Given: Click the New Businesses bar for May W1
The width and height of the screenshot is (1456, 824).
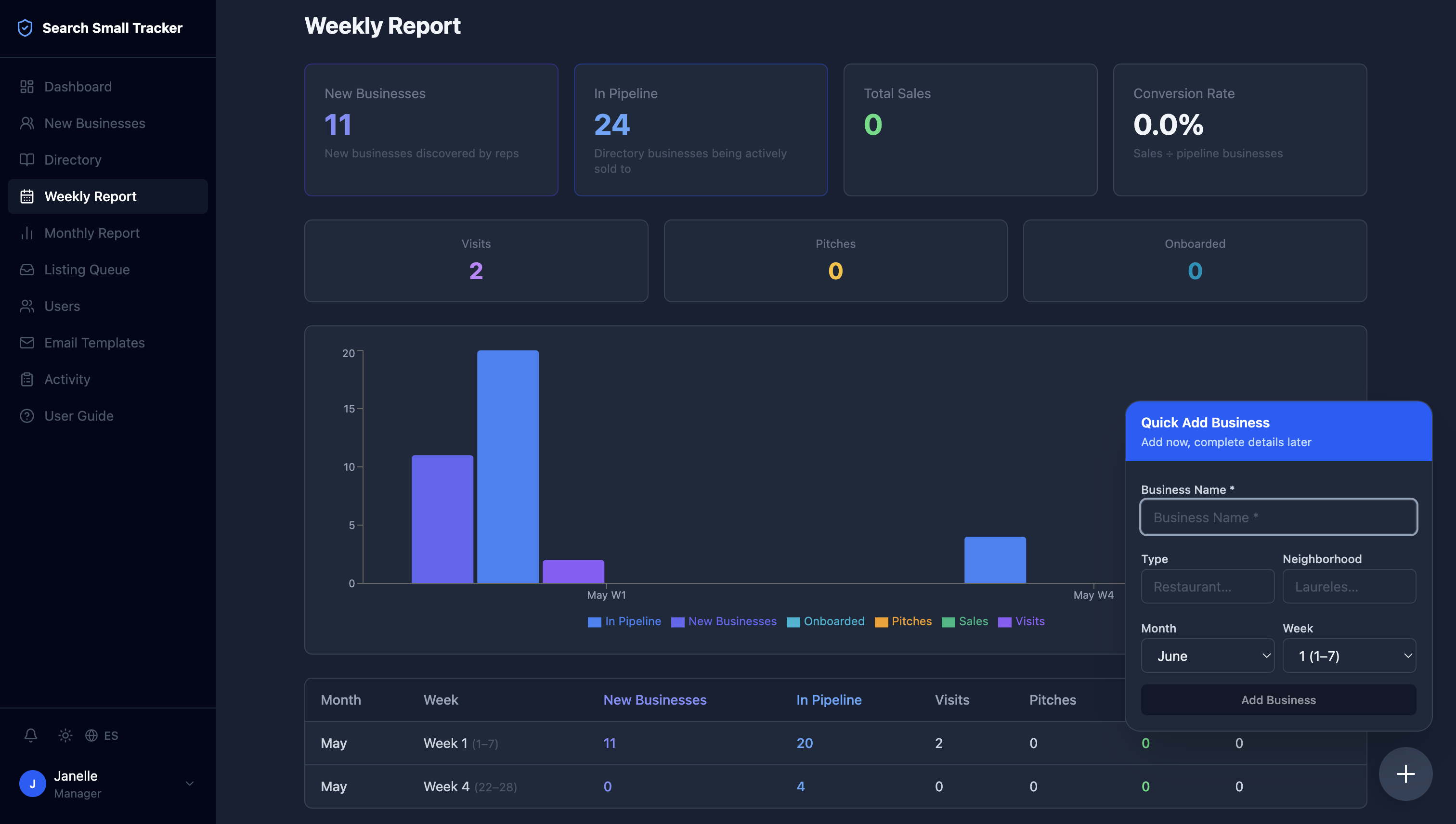Looking at the screenshot, I should 442,519.
